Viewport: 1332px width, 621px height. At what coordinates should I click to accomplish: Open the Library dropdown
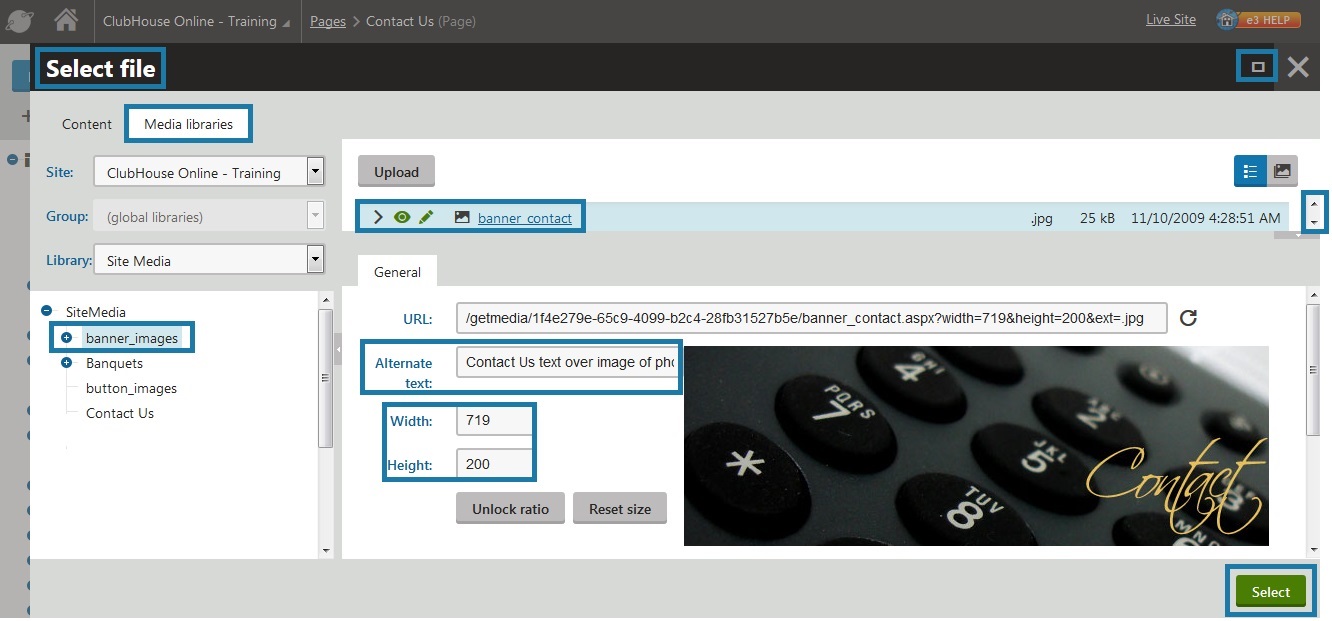click(316, 260)
